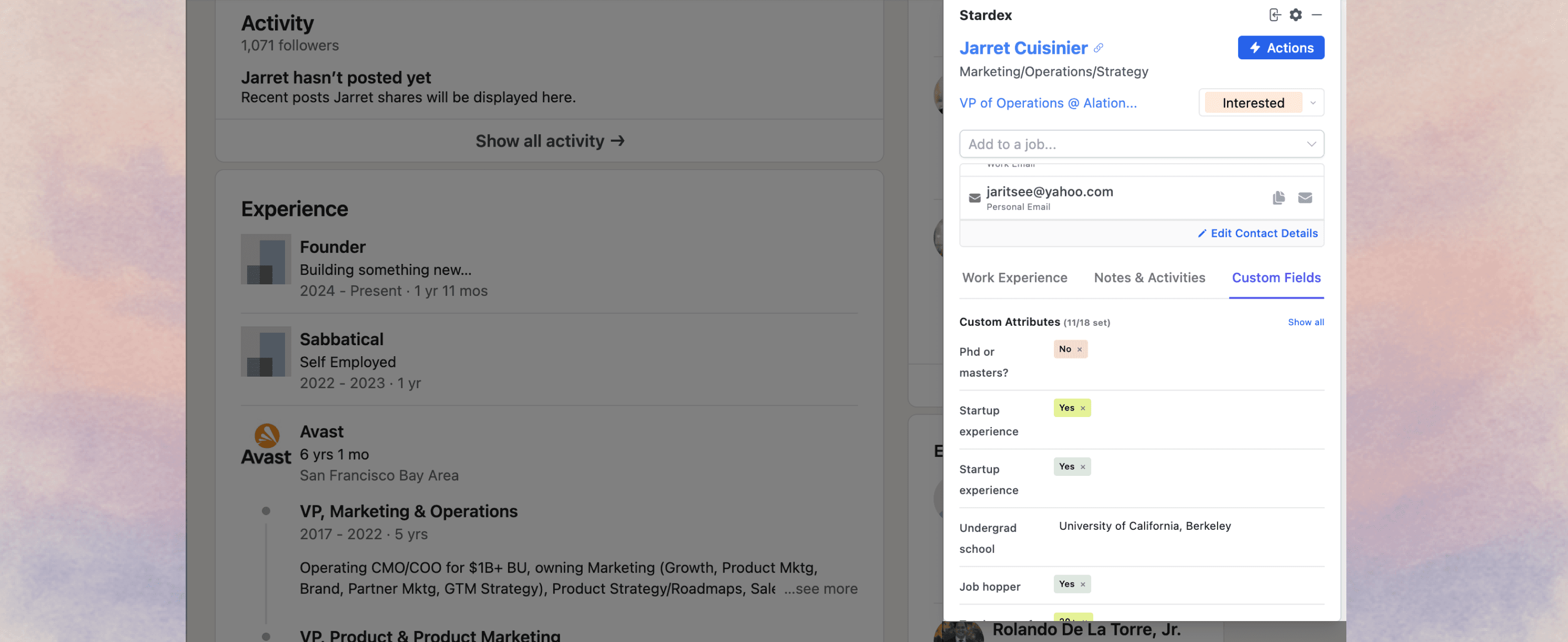Click Sabbatical company placeholder logo
Image resolution: width=1568 pixels, height=642 pixels.
[266, 351]
